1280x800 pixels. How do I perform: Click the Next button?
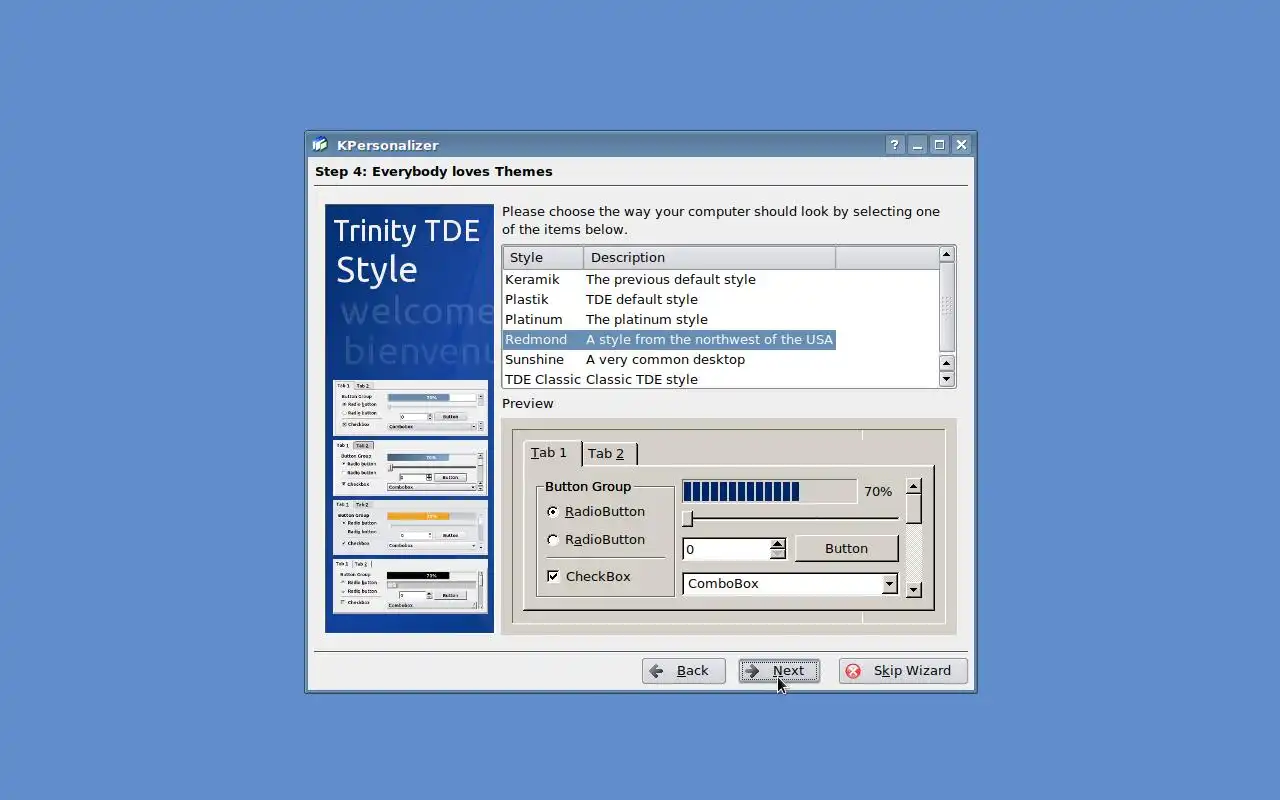pyautogui.click(x=779, y=671)
